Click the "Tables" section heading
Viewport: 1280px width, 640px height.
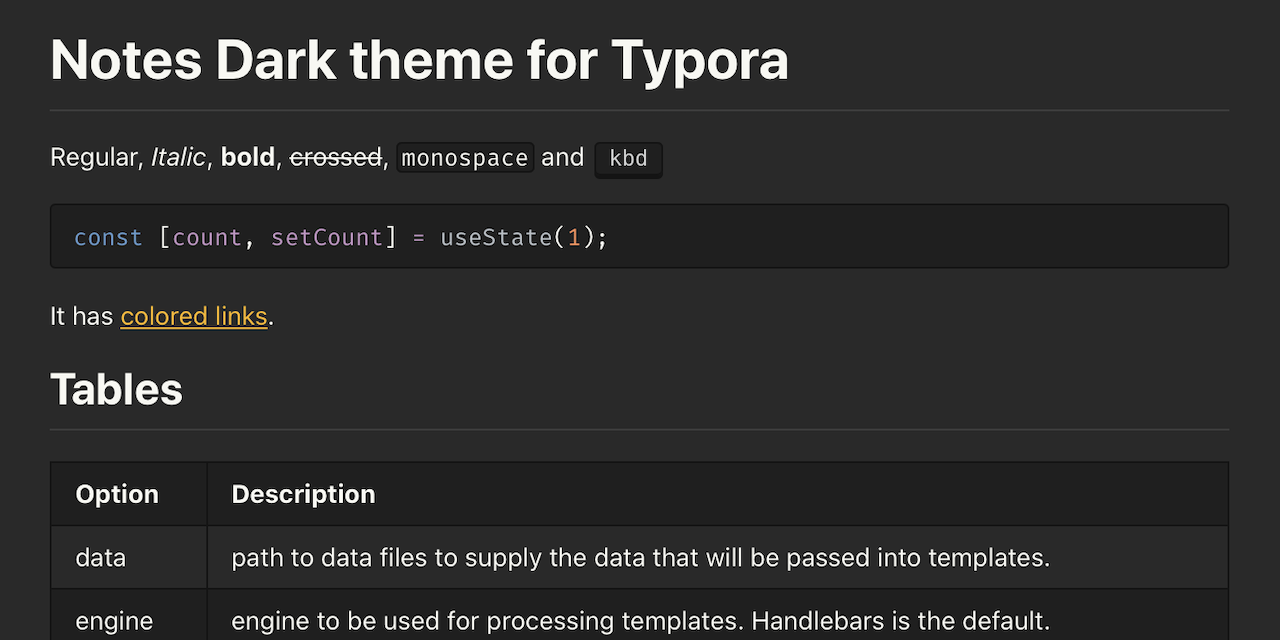[116, 389]
